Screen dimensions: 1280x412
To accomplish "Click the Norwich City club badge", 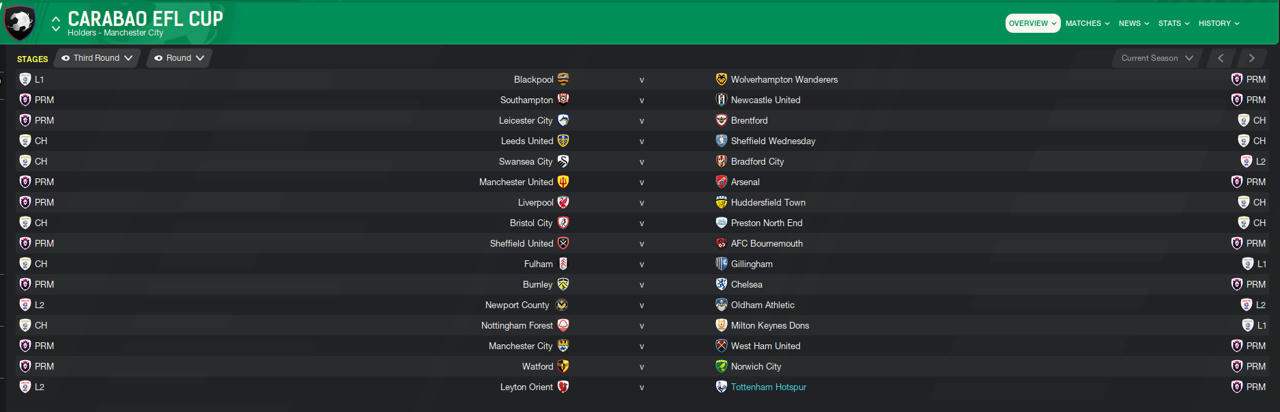I will coord(722,367).
